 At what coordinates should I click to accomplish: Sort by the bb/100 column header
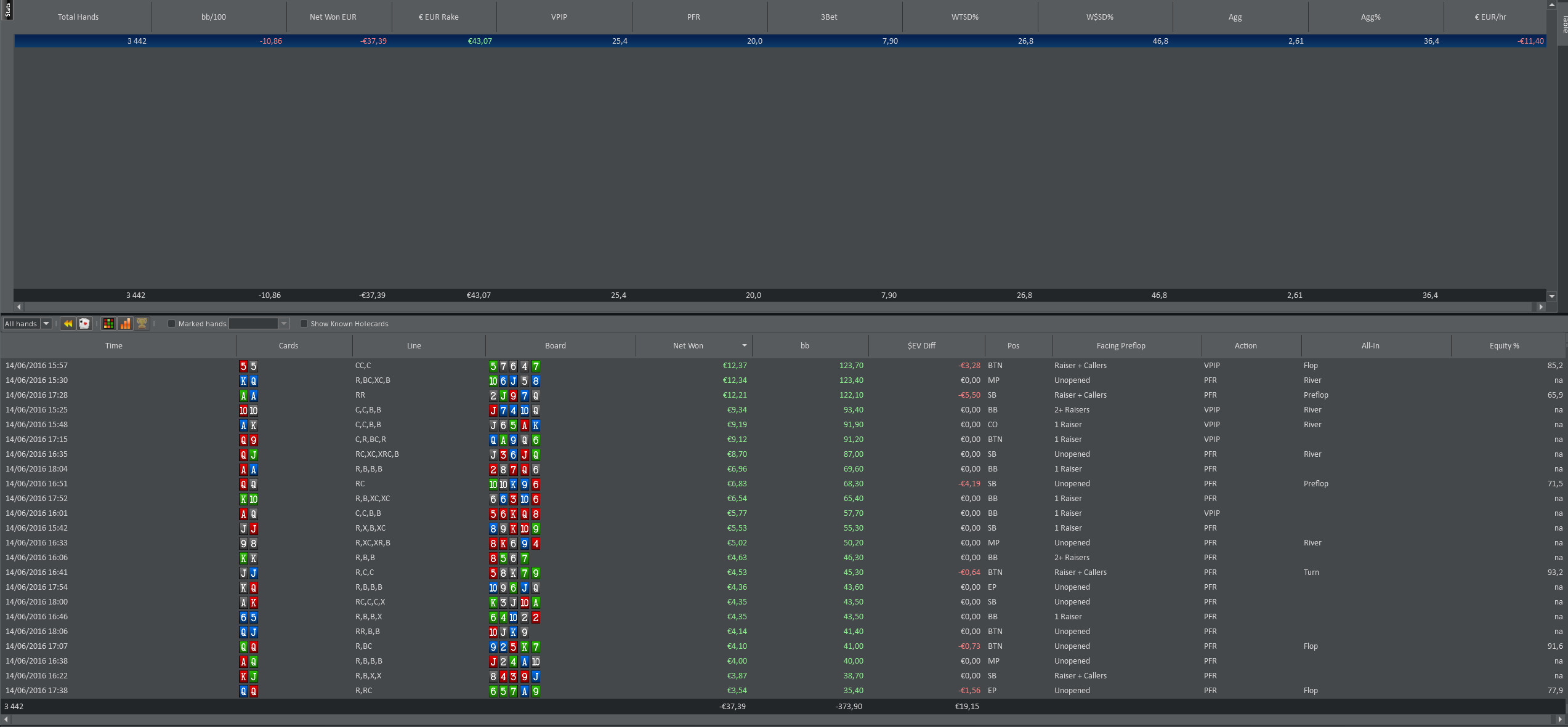coord(214,17)
